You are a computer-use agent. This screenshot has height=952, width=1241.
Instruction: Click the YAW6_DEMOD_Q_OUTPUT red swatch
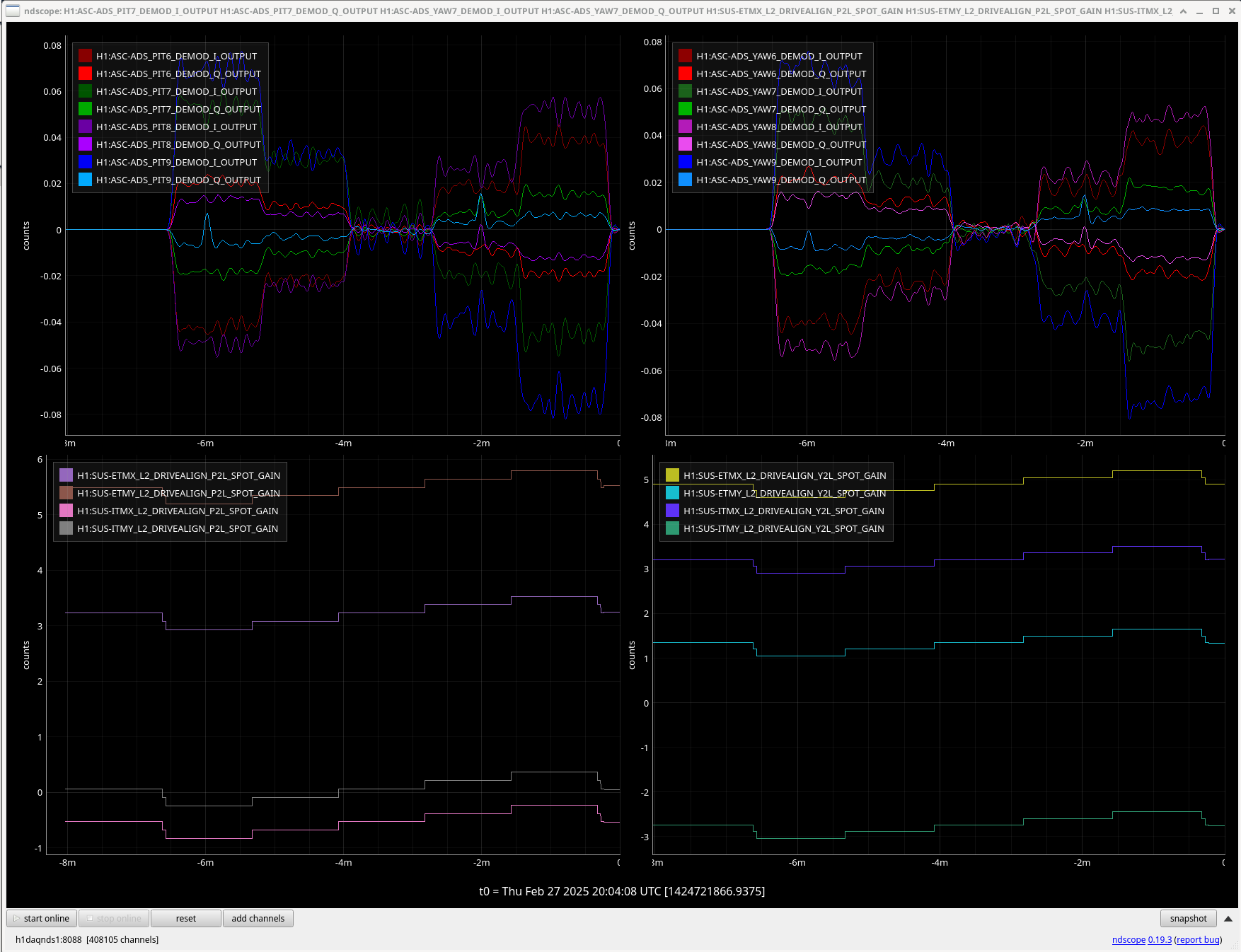coord(685,74)
